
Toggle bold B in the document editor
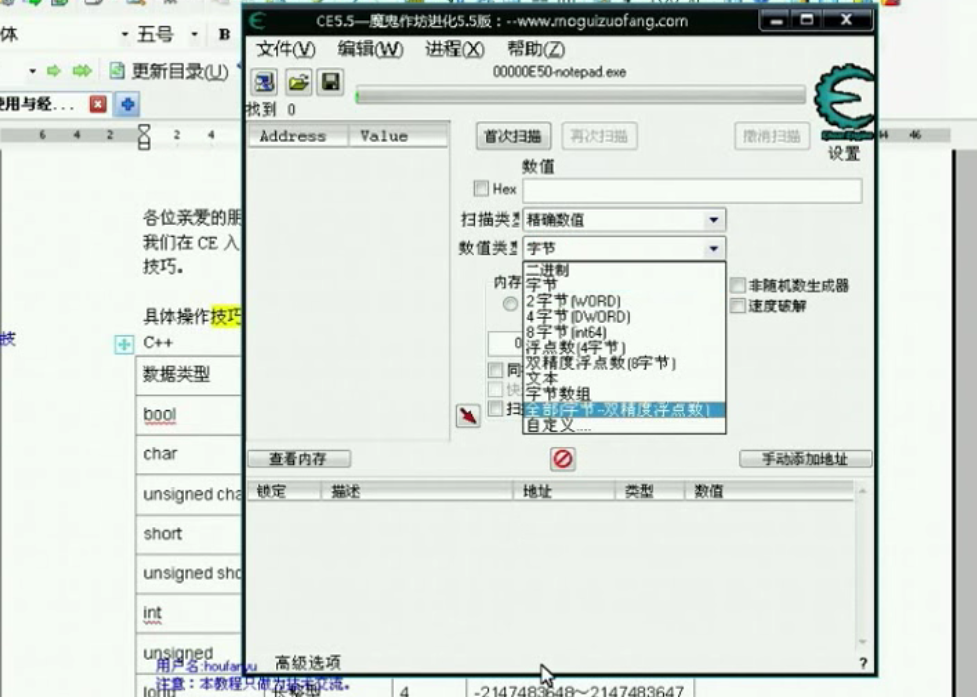[224, 35]
